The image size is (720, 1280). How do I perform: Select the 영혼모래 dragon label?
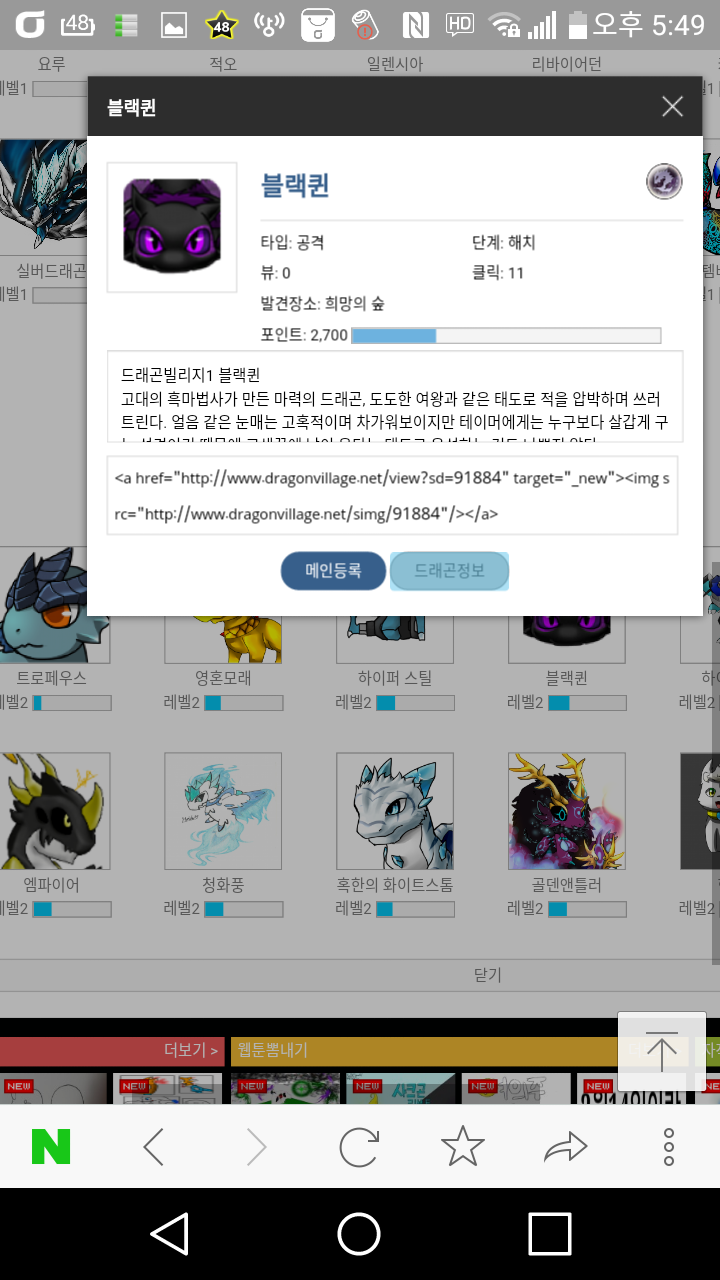(222, 678)
